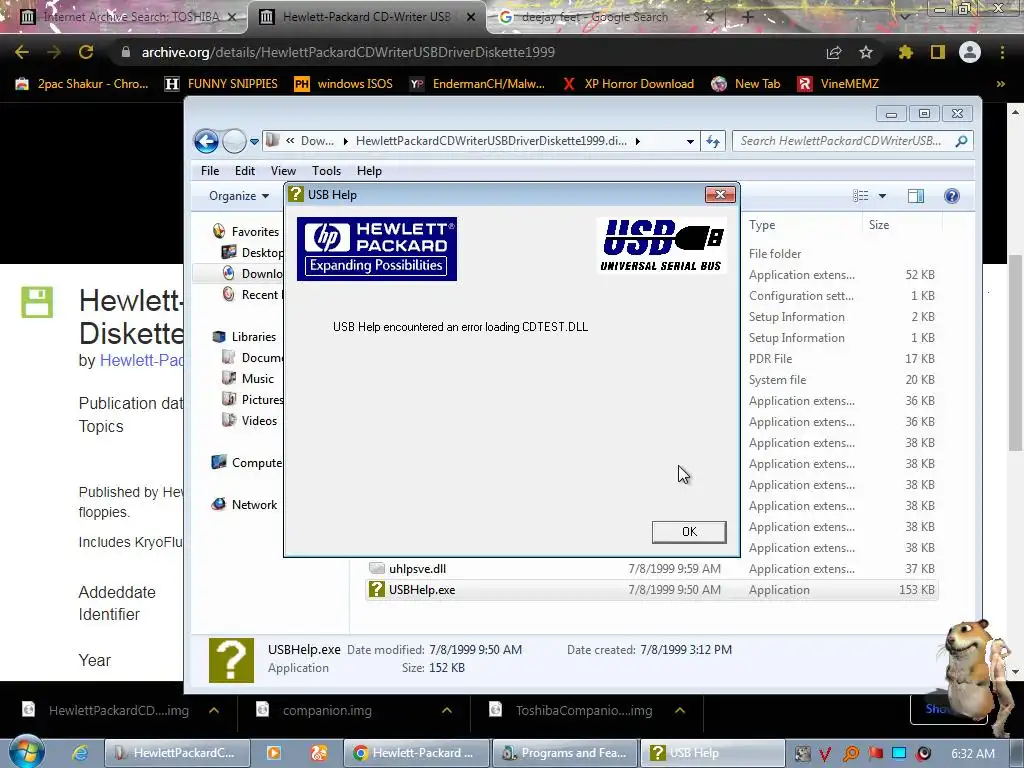Viewport: 1024px width, 768px height.
Task: Click the 'PDR File' type entry
Action: click(x=771, y=359)
